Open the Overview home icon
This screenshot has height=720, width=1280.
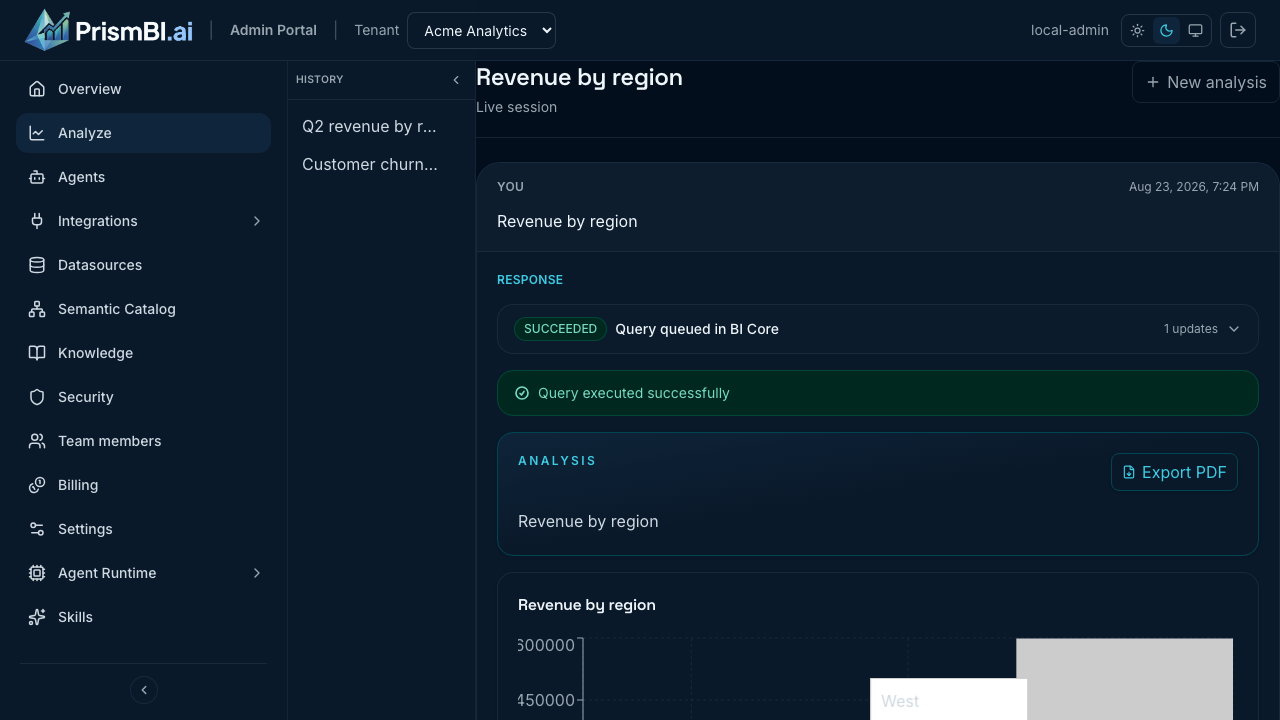click(37, 89)
